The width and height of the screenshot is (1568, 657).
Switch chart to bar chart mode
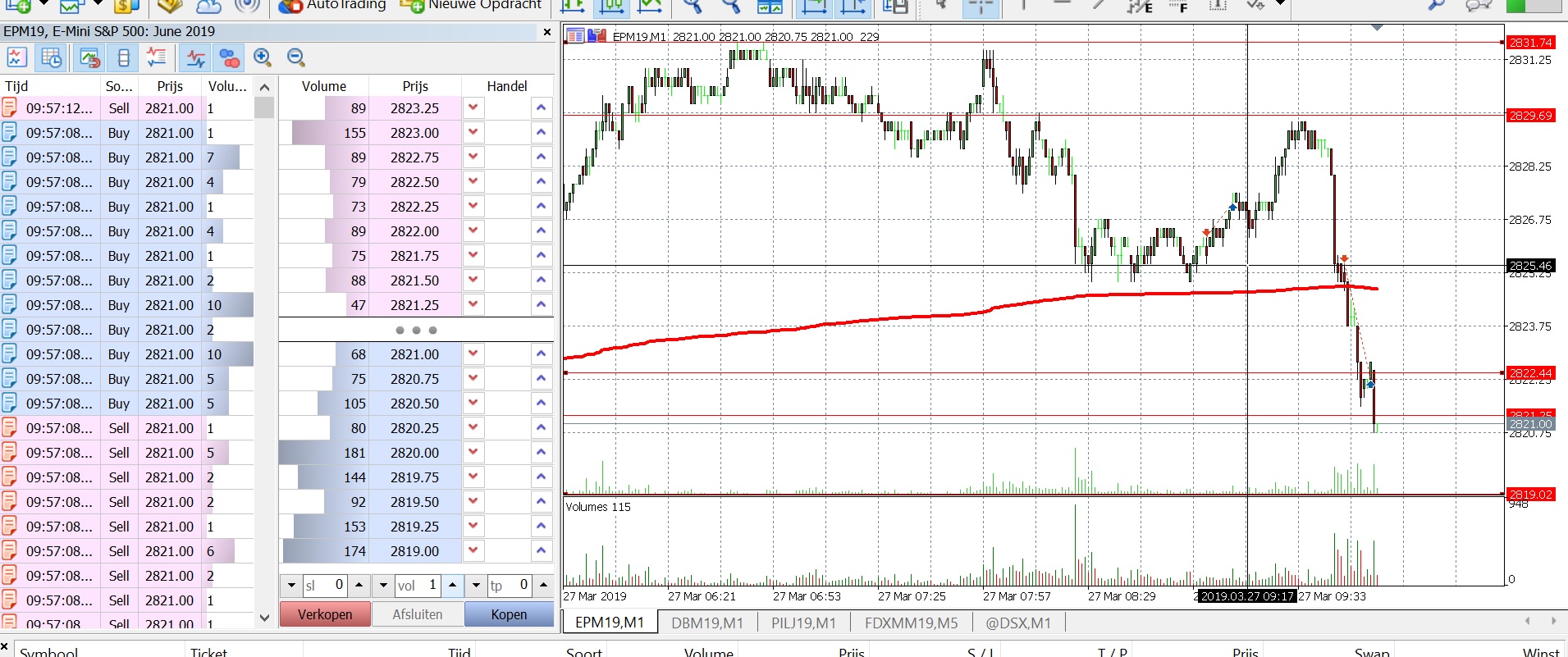573,5
